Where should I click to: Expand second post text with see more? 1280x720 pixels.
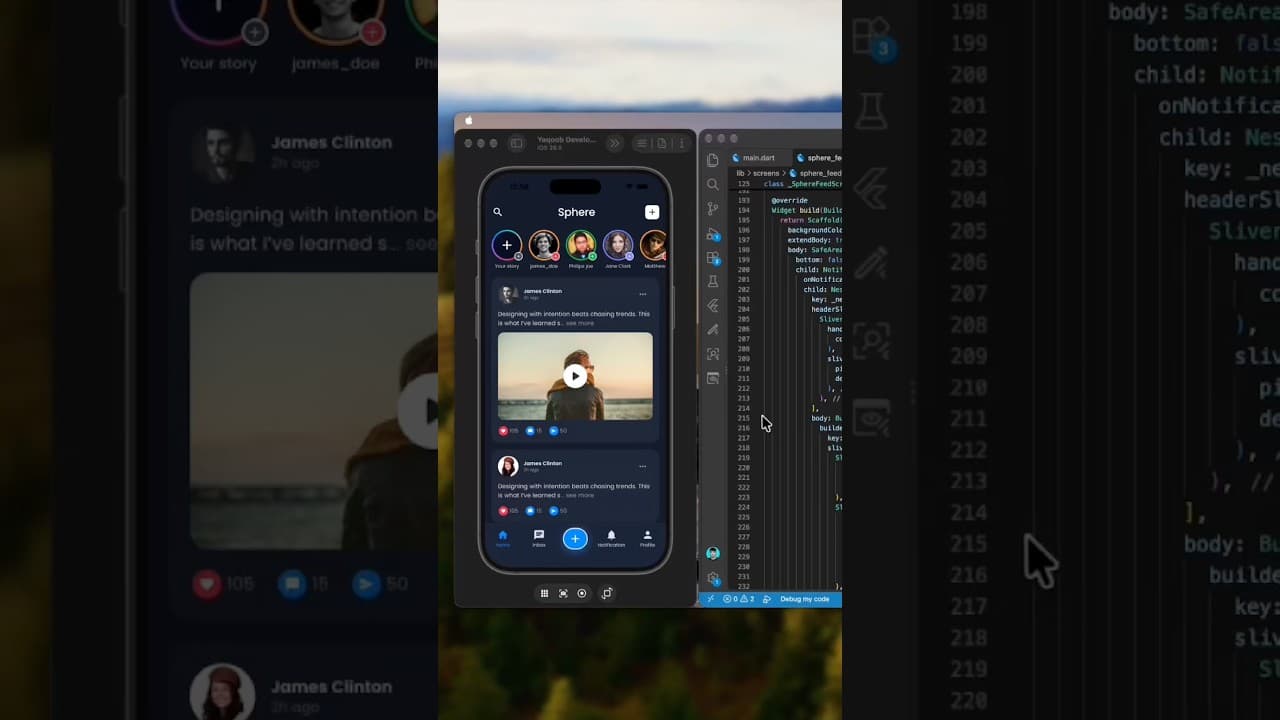pyautogui.click(x=580, y=495)
